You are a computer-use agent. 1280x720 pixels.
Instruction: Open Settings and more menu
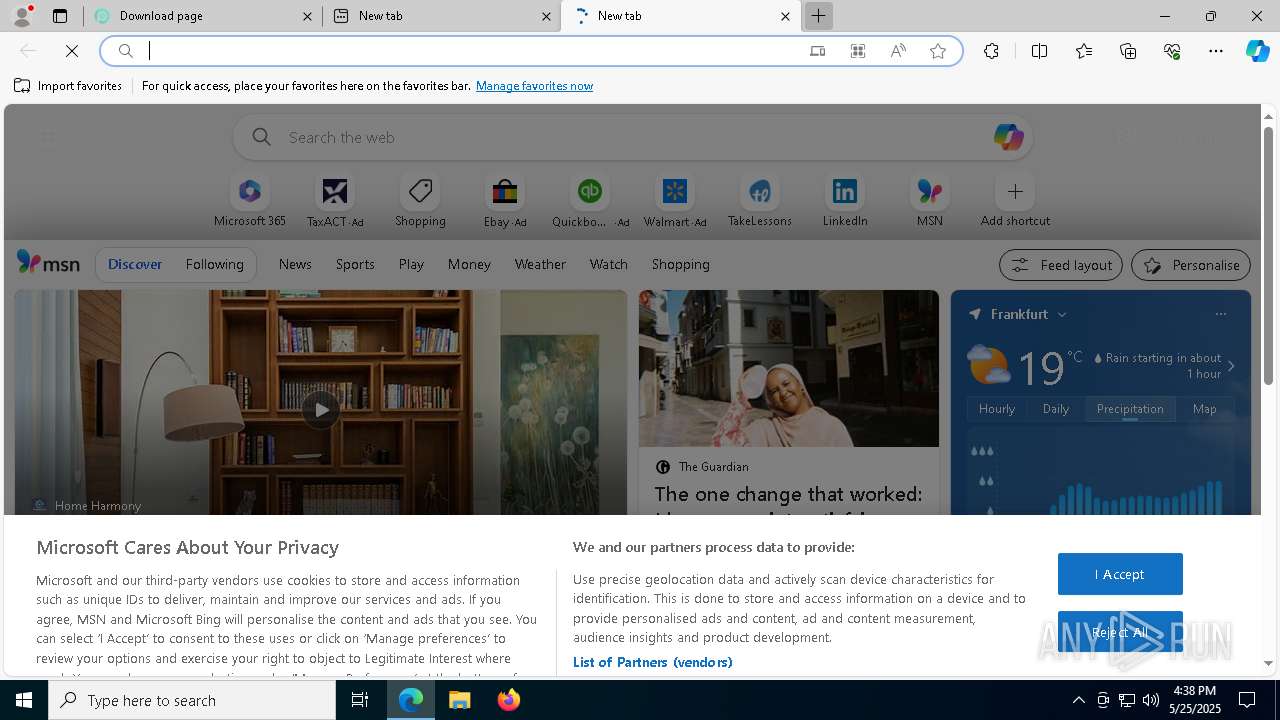pyautogui.click(x=1216, y=51)
